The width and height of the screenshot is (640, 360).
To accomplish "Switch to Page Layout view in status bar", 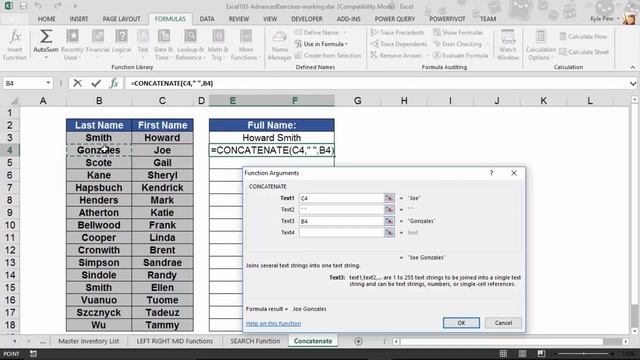I will (x=522, y=353).
